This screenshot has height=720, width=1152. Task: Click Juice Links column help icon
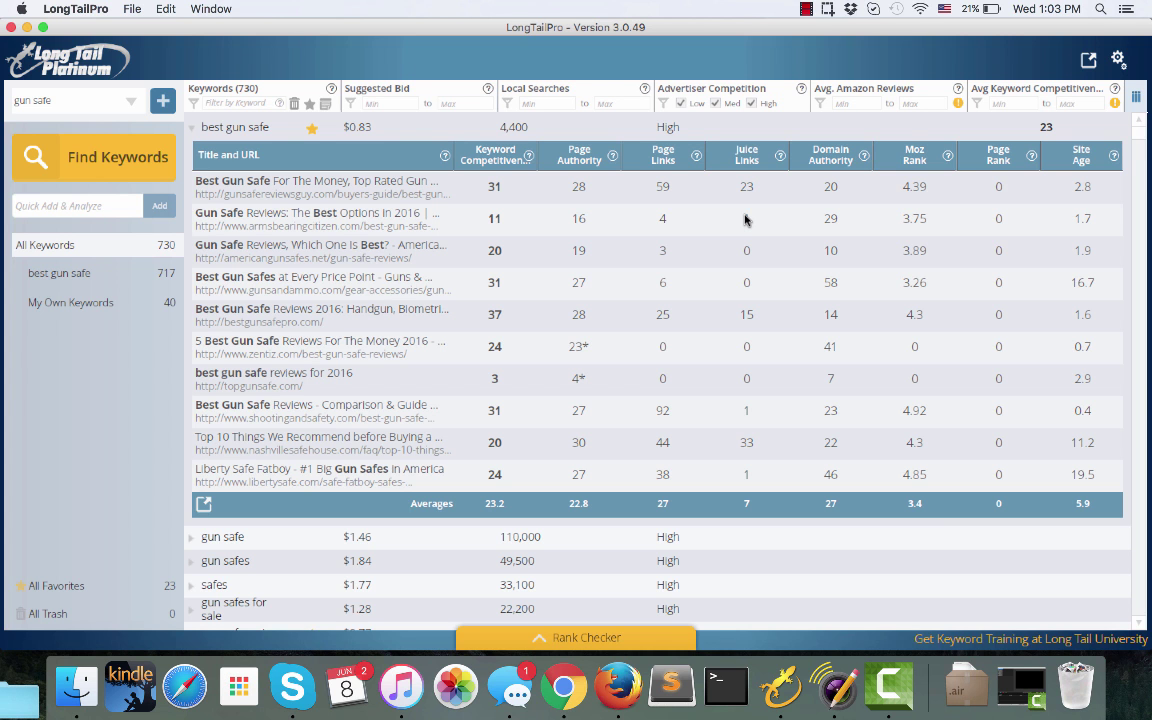click(780, 156)
